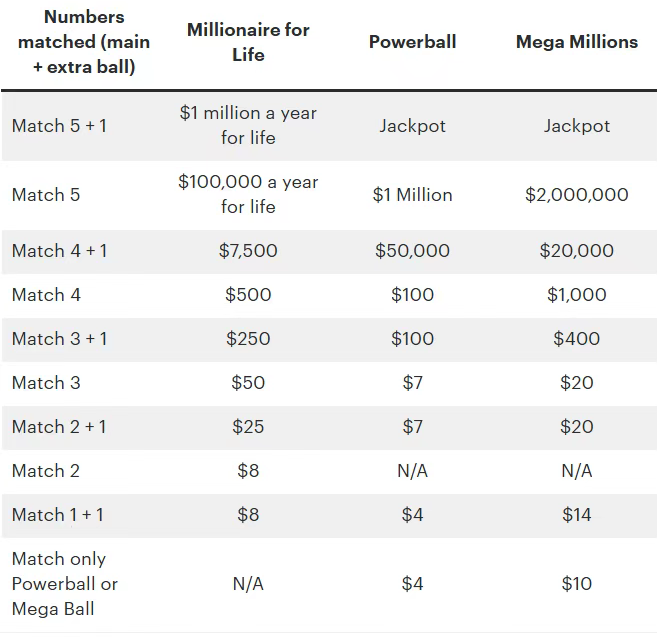Click the $7,500 prize cell

point(248,251)
